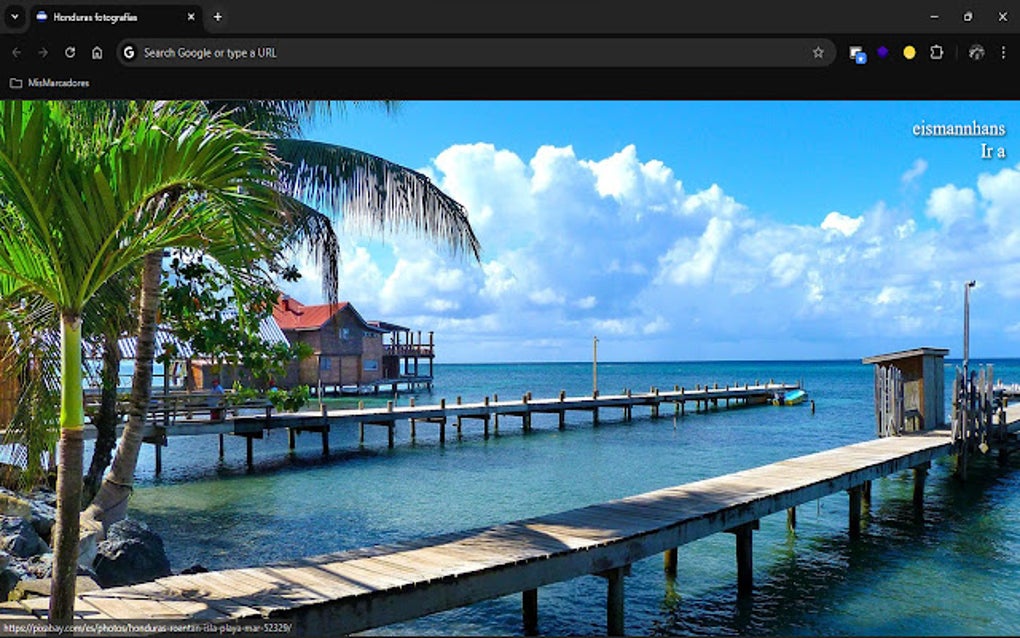Click the purple extension icon
Viewport: 1020px width, 638px height.
pos(881,52)
